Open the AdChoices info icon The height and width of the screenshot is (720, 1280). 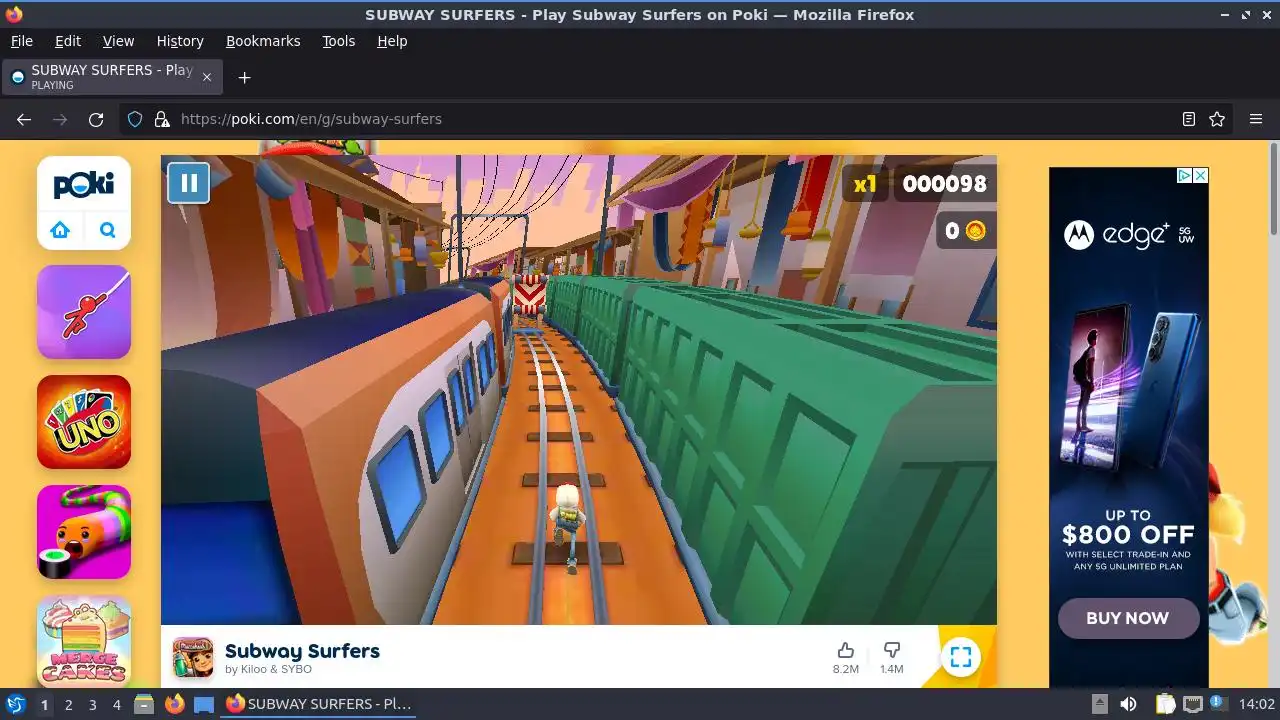[1184, 175]
